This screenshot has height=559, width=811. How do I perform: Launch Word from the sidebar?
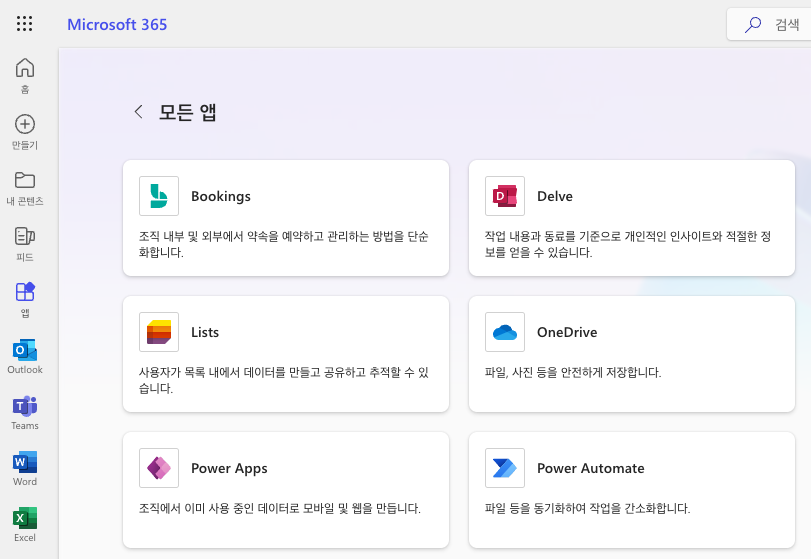click(25, 469)
